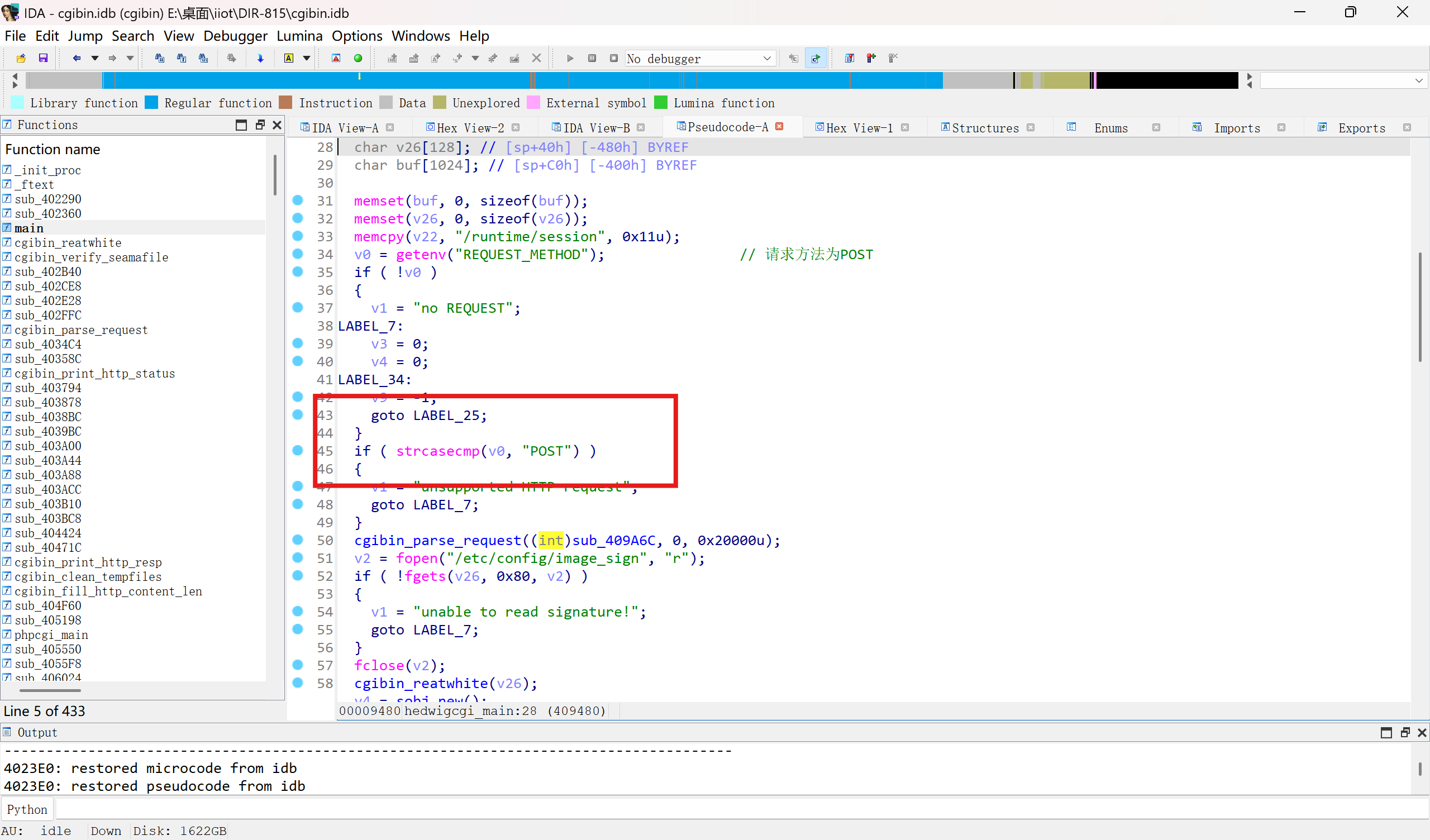Toggle the breakpoint dot on line 52
This screenshot has width=1430, height=840.
tap(297, 575)
